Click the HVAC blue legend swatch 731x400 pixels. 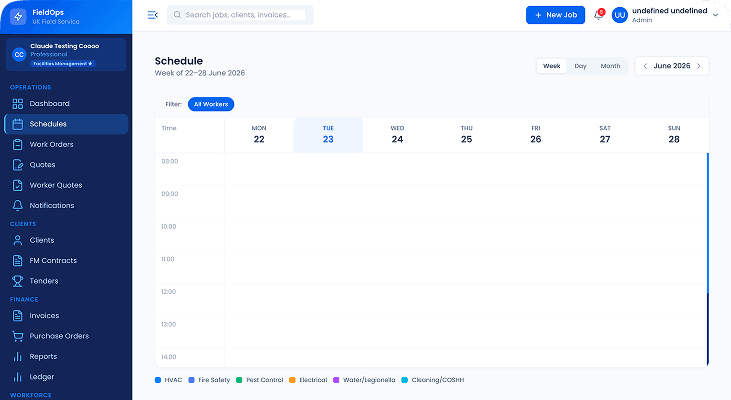[158, 380]
